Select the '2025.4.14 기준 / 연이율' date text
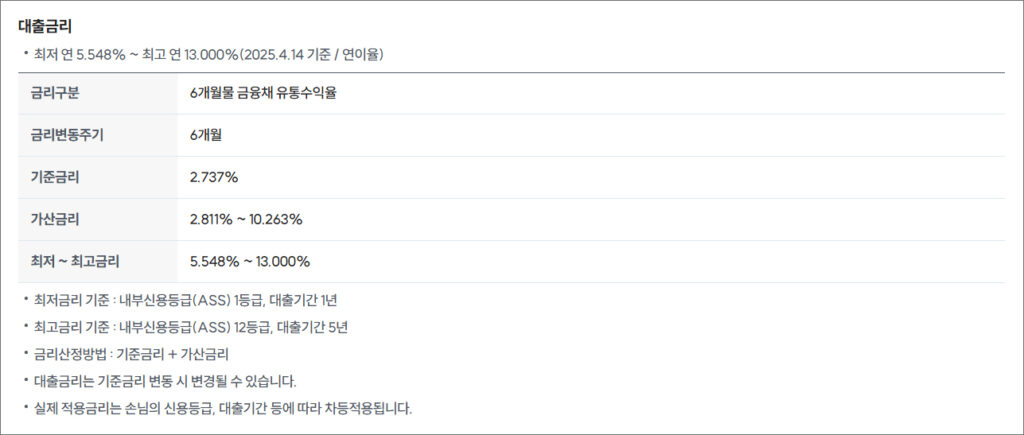Viewport: 1024px width, 435px height. click(x=311, y=54)
